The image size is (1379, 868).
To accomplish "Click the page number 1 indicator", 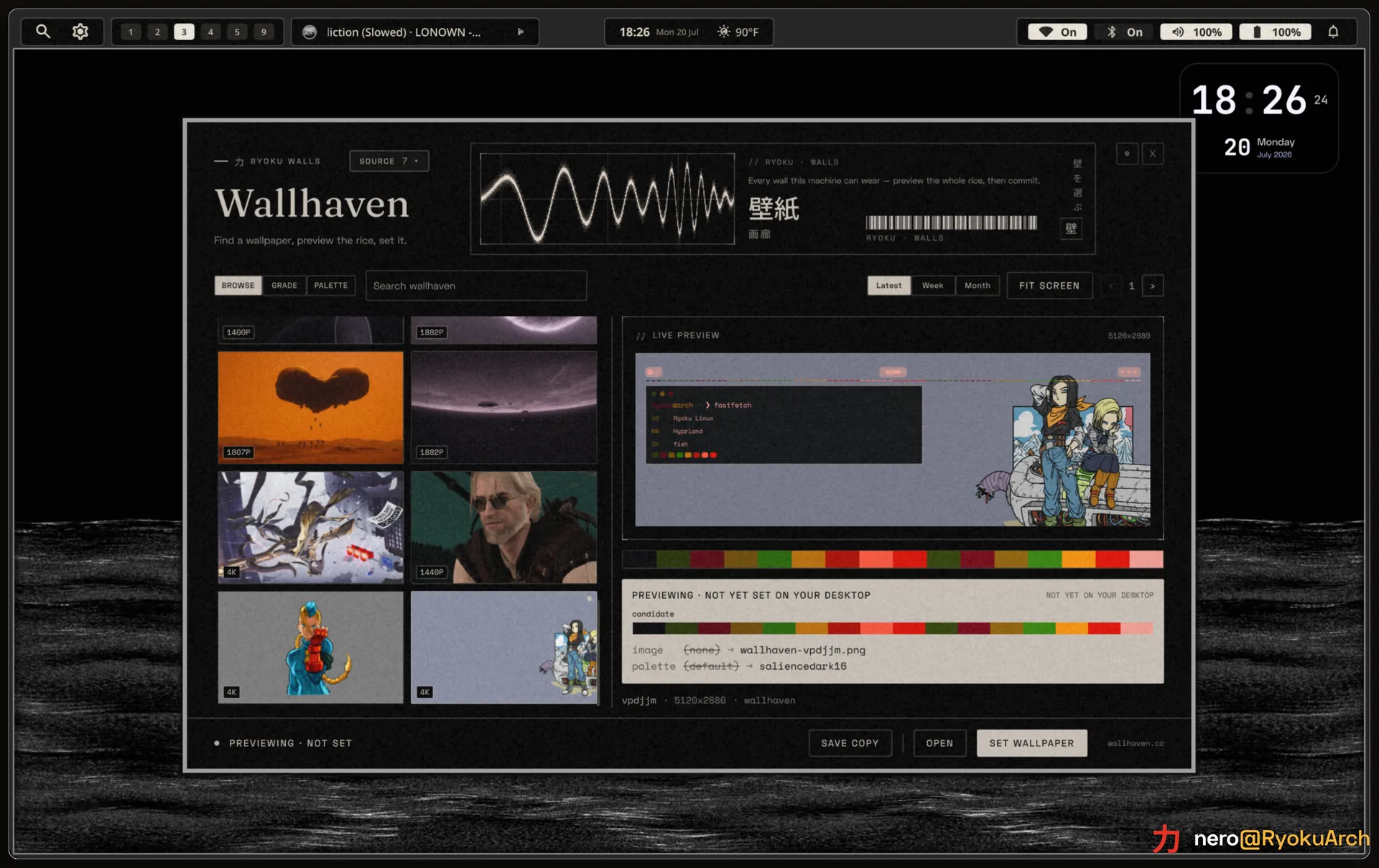I will [1131, 286].
